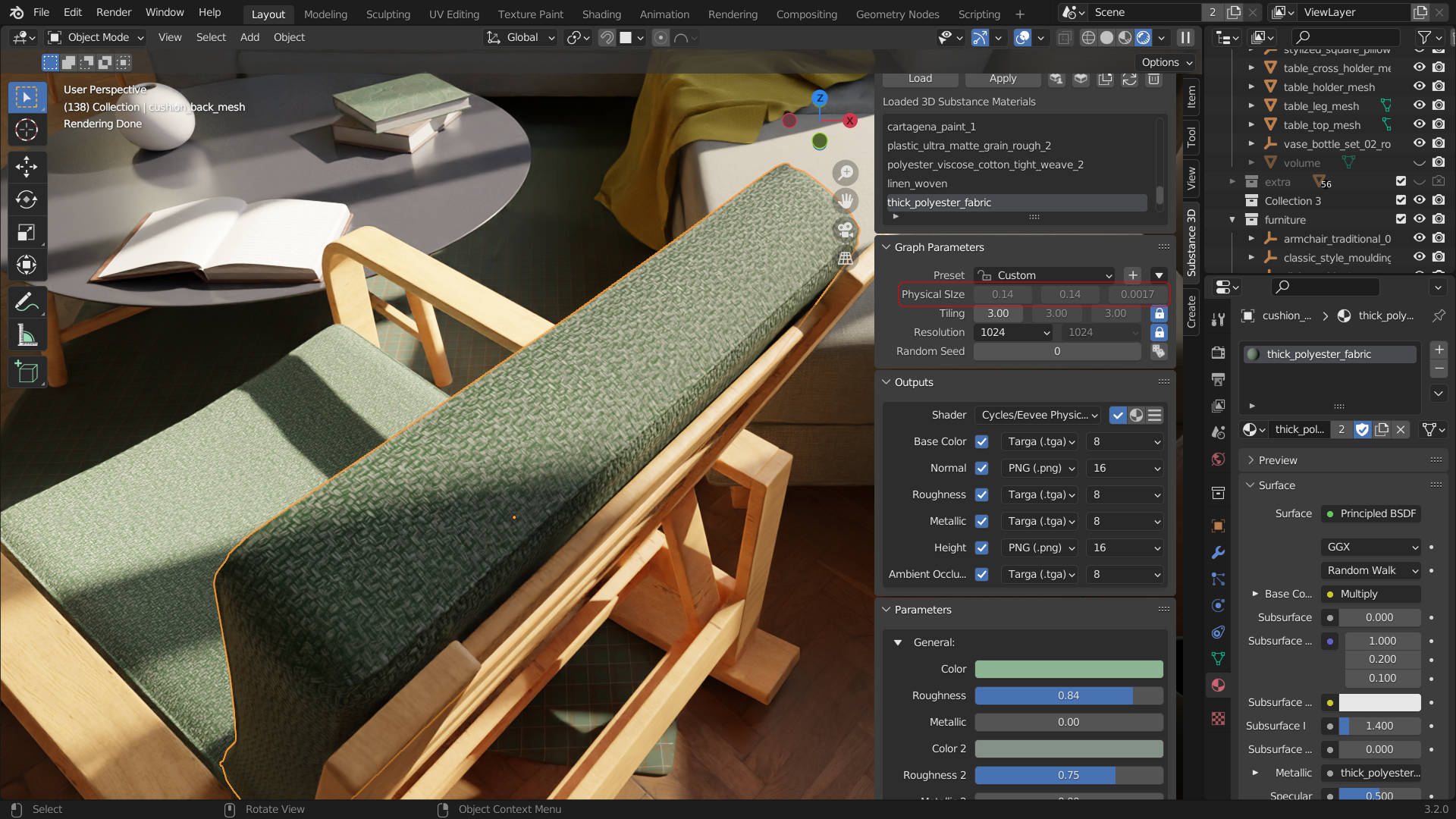Select the 3D Cursor tool
This screenshot has height=819, width=1456.
tap(27, 130)
